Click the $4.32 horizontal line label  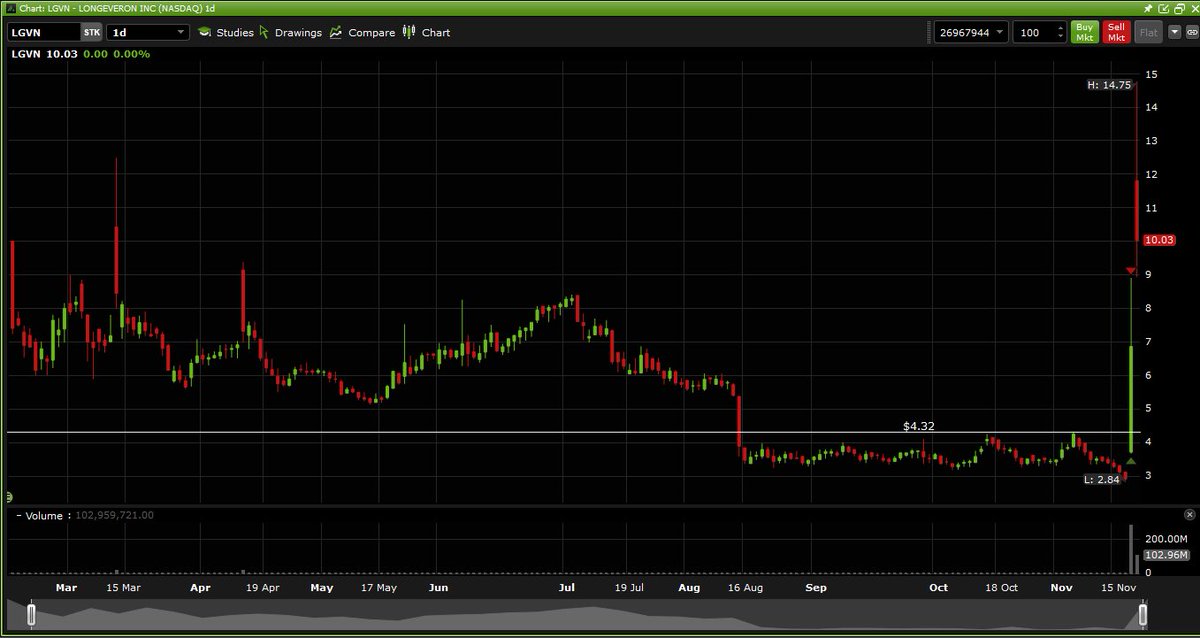pyautogui.click(x=918, y=426)
